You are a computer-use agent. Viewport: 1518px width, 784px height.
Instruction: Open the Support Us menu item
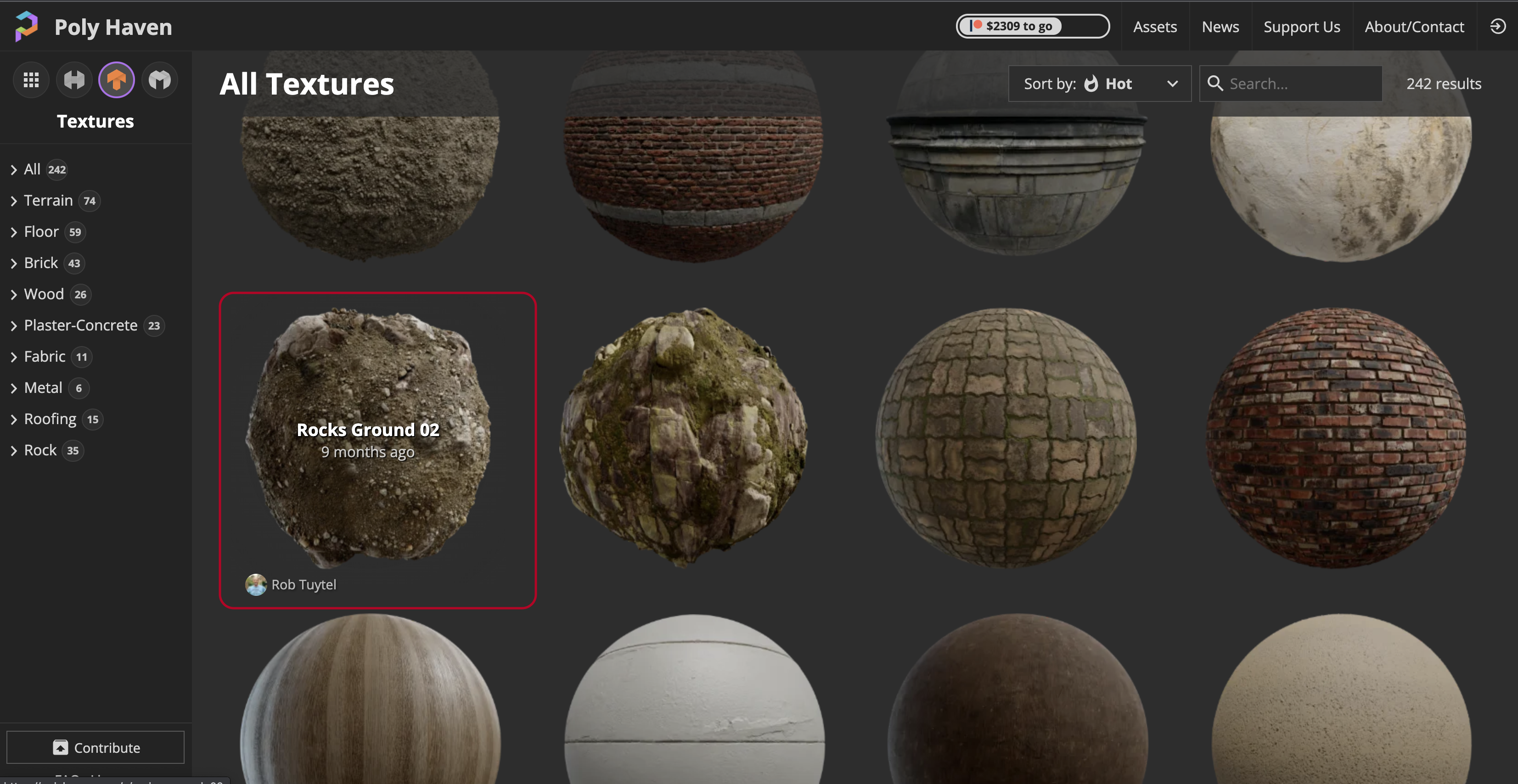(1301, 27)
